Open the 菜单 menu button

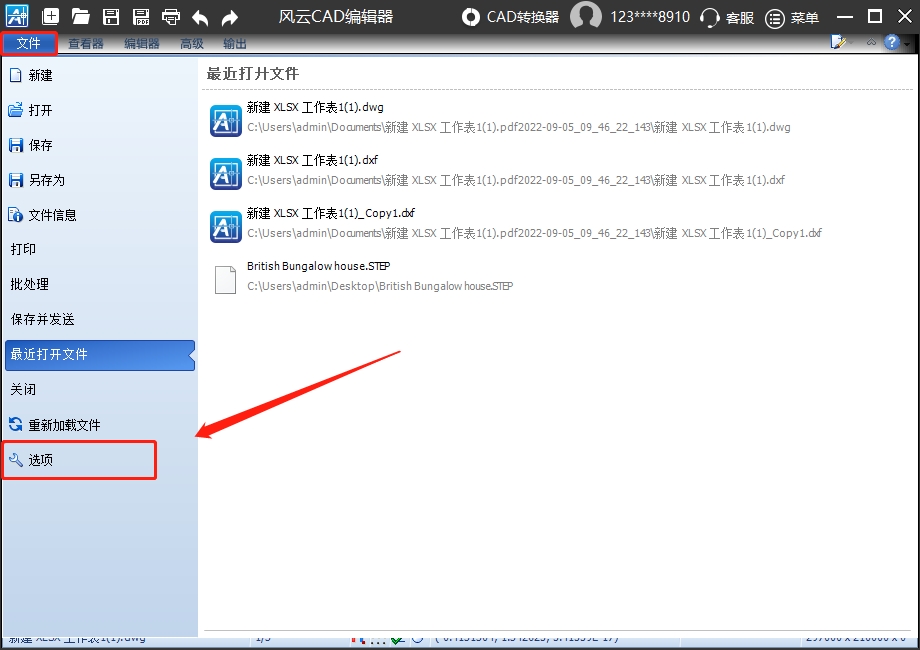792,17
